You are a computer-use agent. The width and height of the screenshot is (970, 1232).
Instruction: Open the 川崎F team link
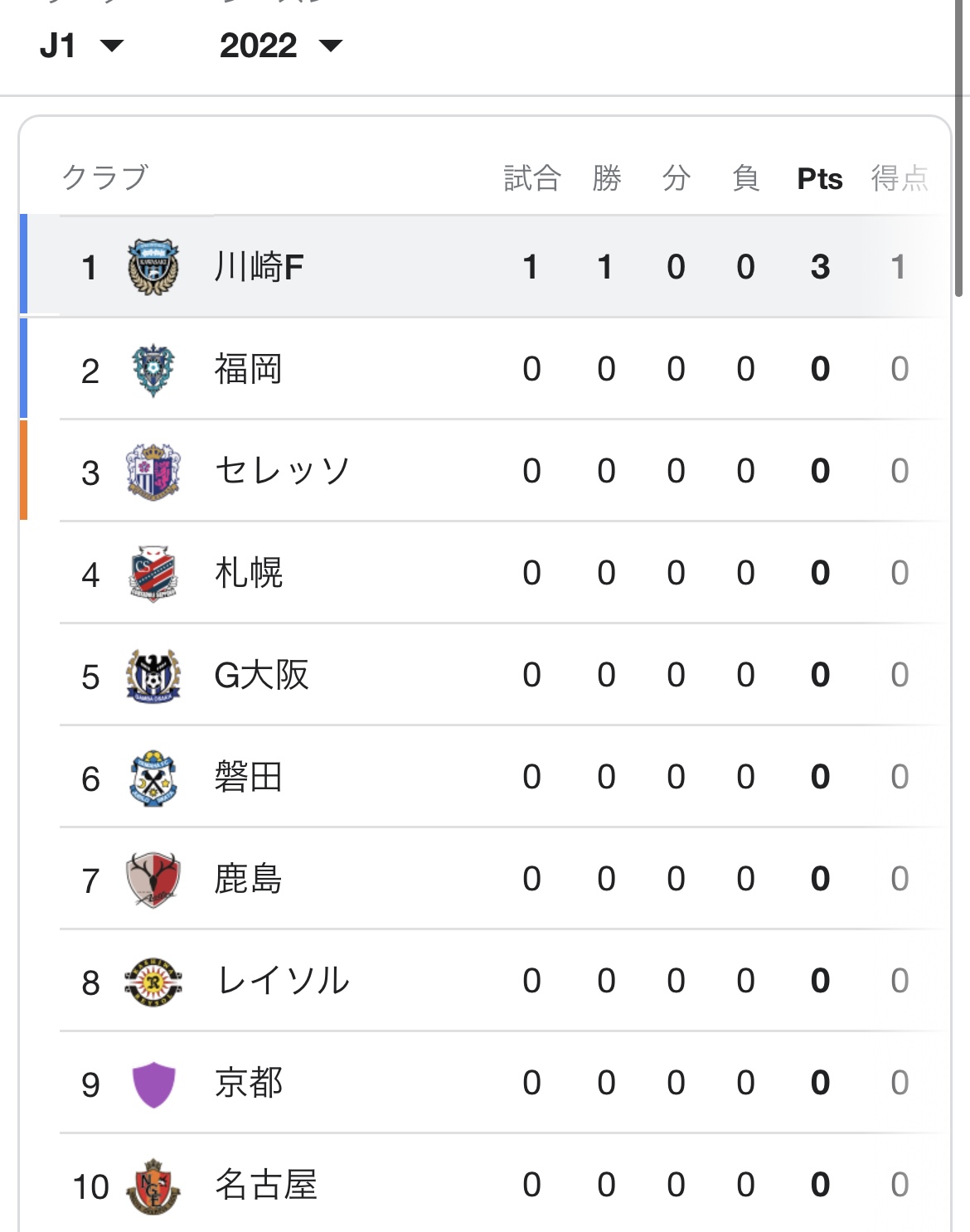[259, 267]
